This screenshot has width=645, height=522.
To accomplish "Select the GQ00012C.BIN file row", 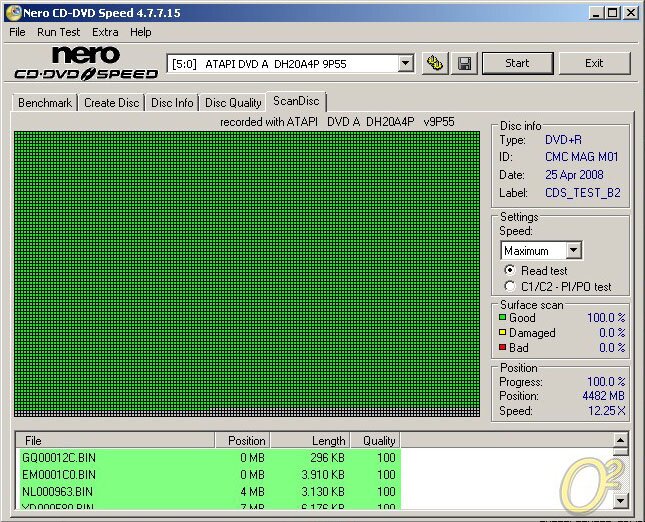I will tap(209, 457).
